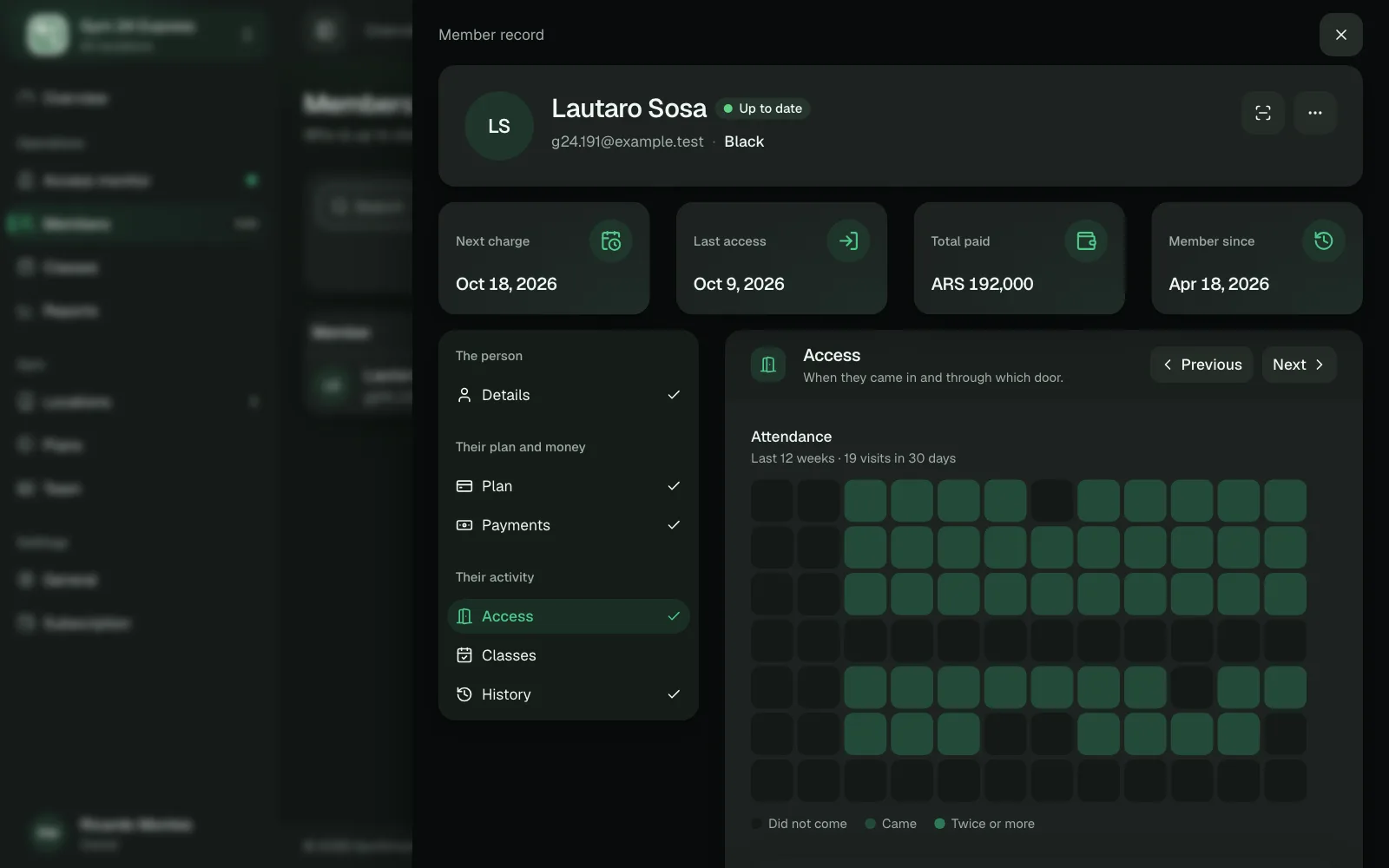Open the three-dot more options menu

click(x=1315, y=113)
